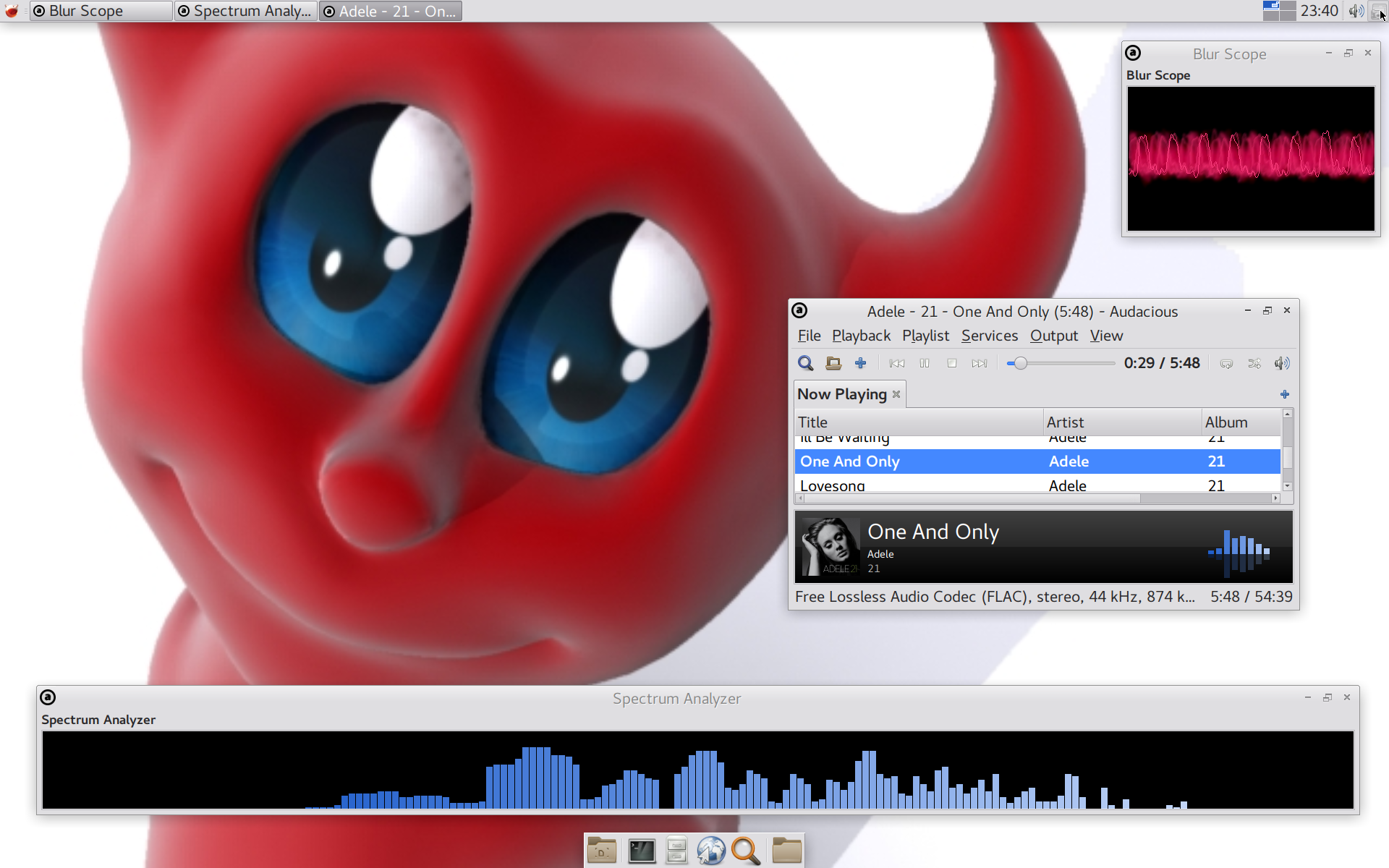Click the Open Files folder icon
The image size is (1389, 868).
[x=833, y=363]
